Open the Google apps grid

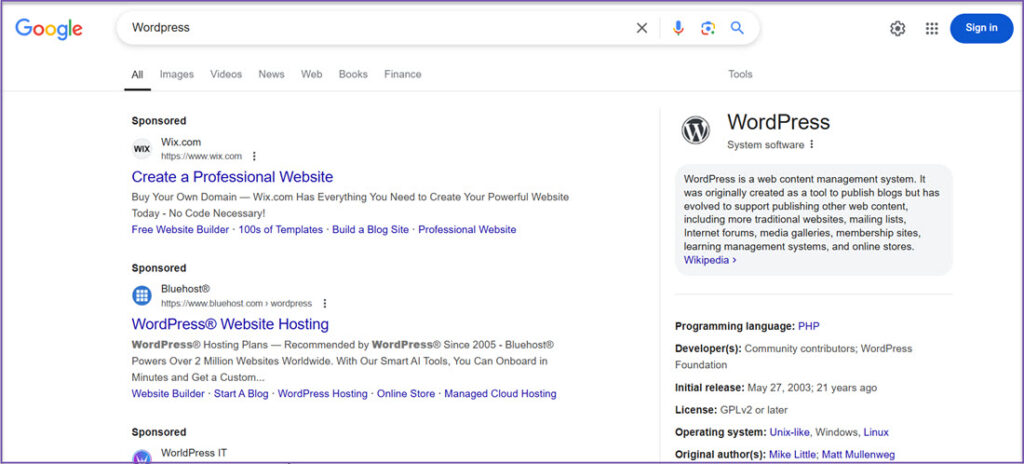(931, 29)
